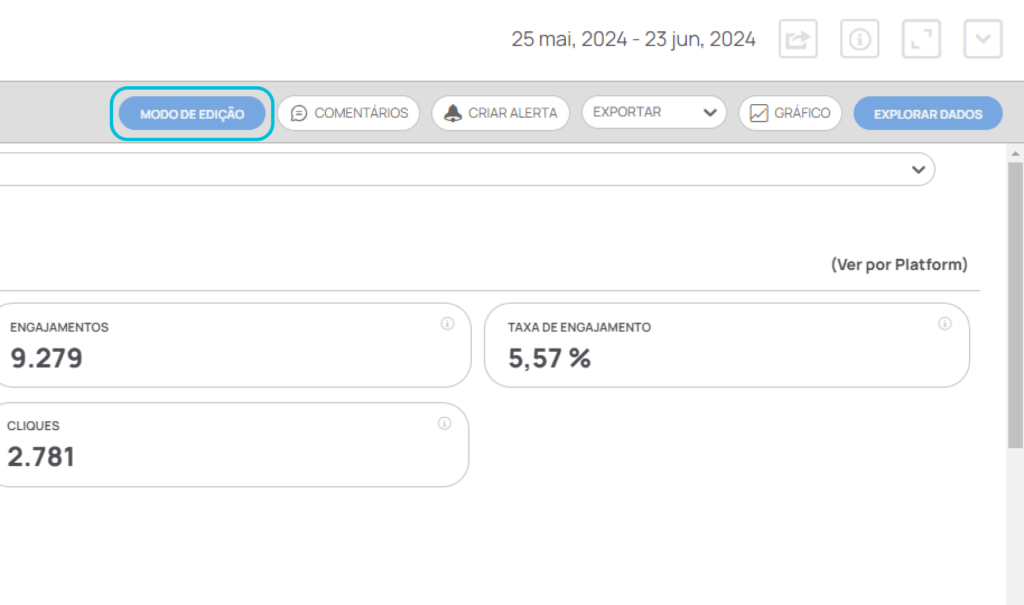The image size is (1024, 605).
Task: Click the Taxa de Engajamento info icon
Action: click(945, 323)
